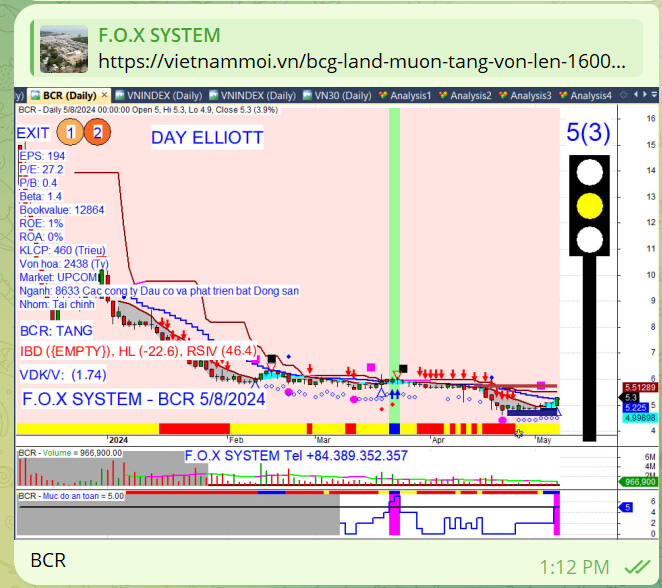Open the Analysis2 tab

[x=465, y=96]
